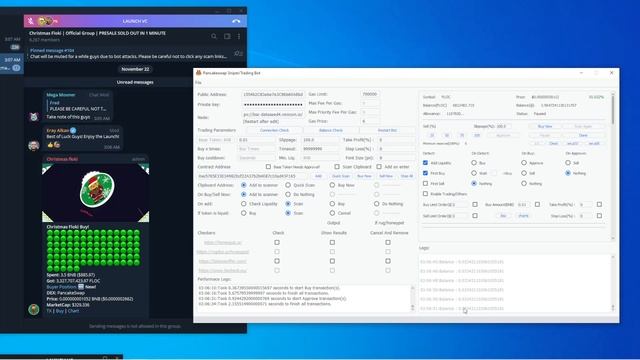Hang up the Launch VC voice chat

point(236,21)
